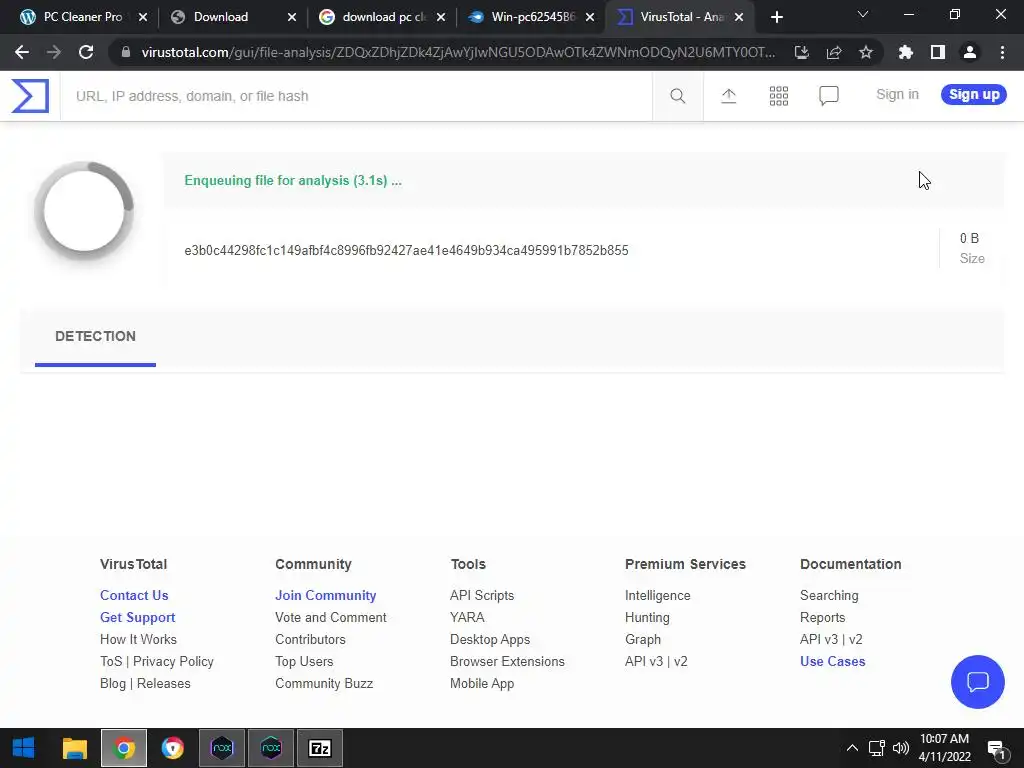This screenshot has height=768, width=1024.
Task: Click the browser forward arrow
Action: click(x=54, y=52)
